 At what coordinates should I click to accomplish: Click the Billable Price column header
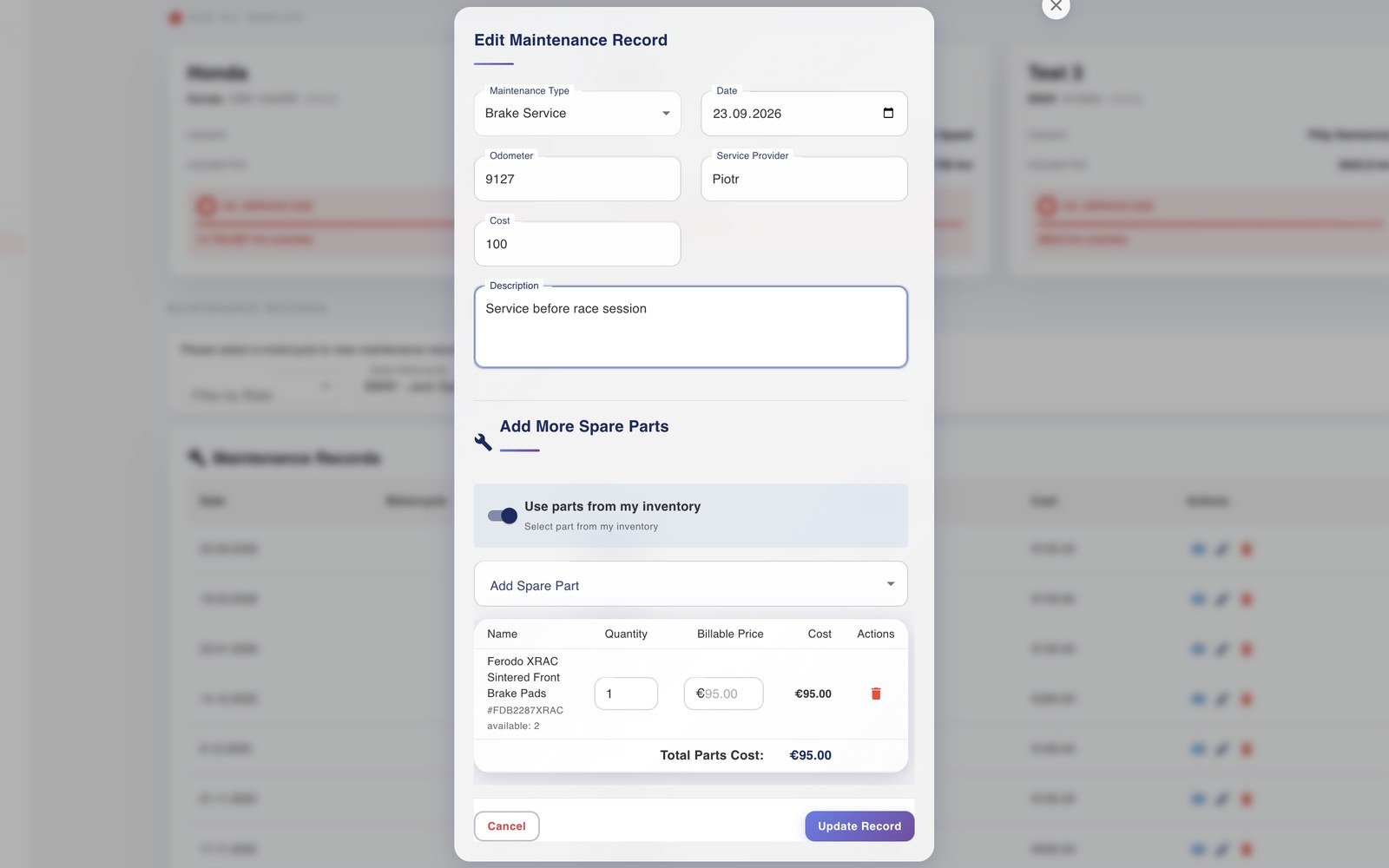(730, 634)
